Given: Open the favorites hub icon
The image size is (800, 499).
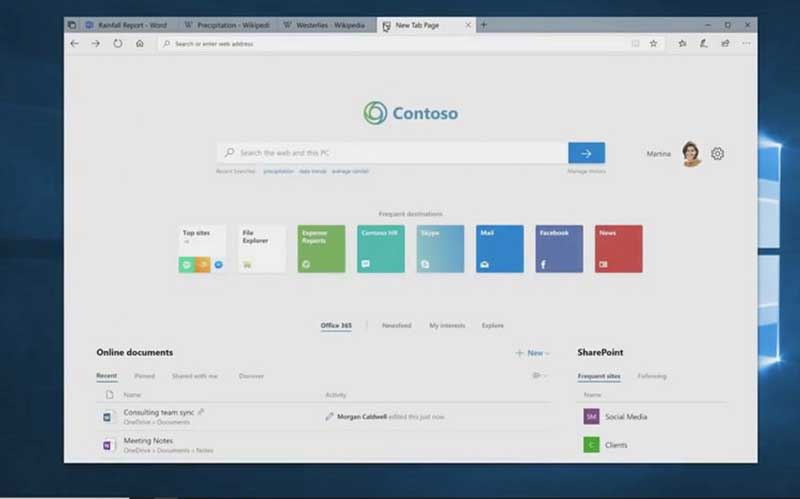Looking at the screenshot, I should pyautogui.click(x=682, y=44).
